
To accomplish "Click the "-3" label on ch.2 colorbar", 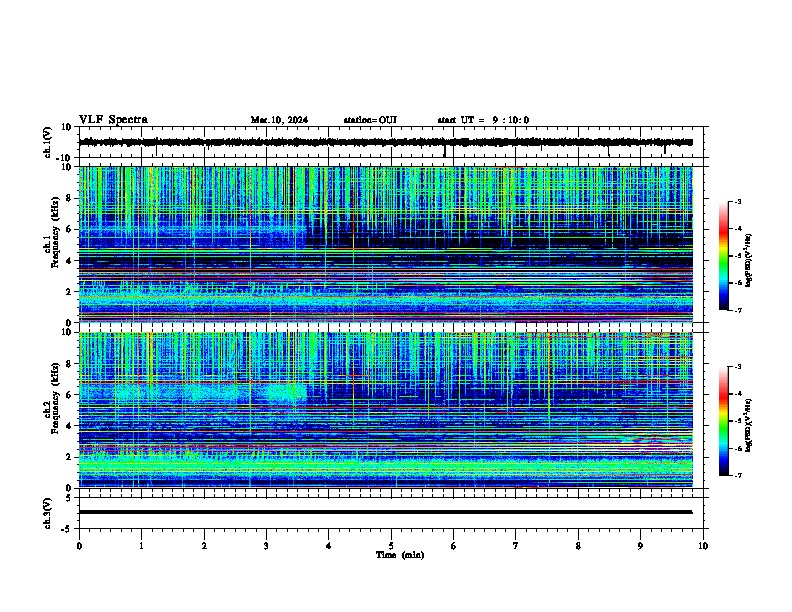I will 738,367.
